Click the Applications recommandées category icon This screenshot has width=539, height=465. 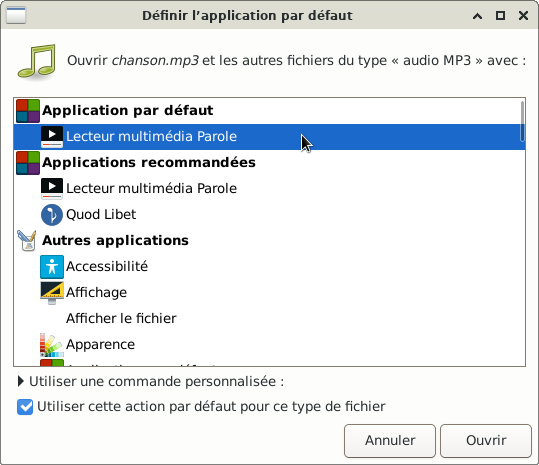[28, 163]
